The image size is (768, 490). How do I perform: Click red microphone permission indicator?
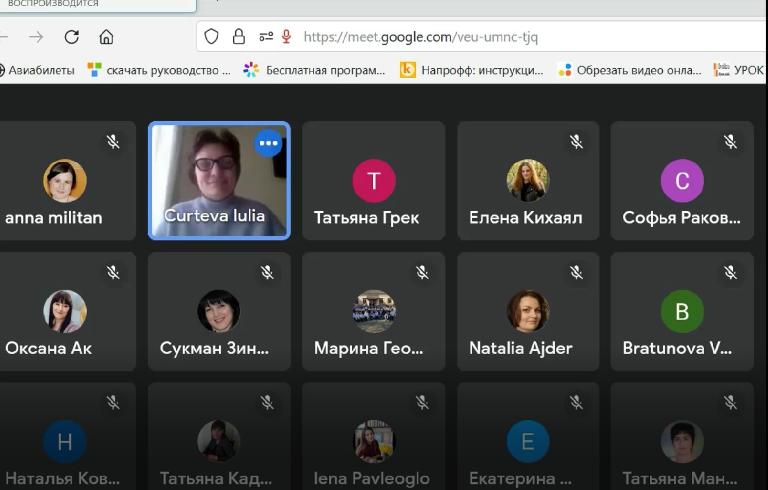(287, 37)
